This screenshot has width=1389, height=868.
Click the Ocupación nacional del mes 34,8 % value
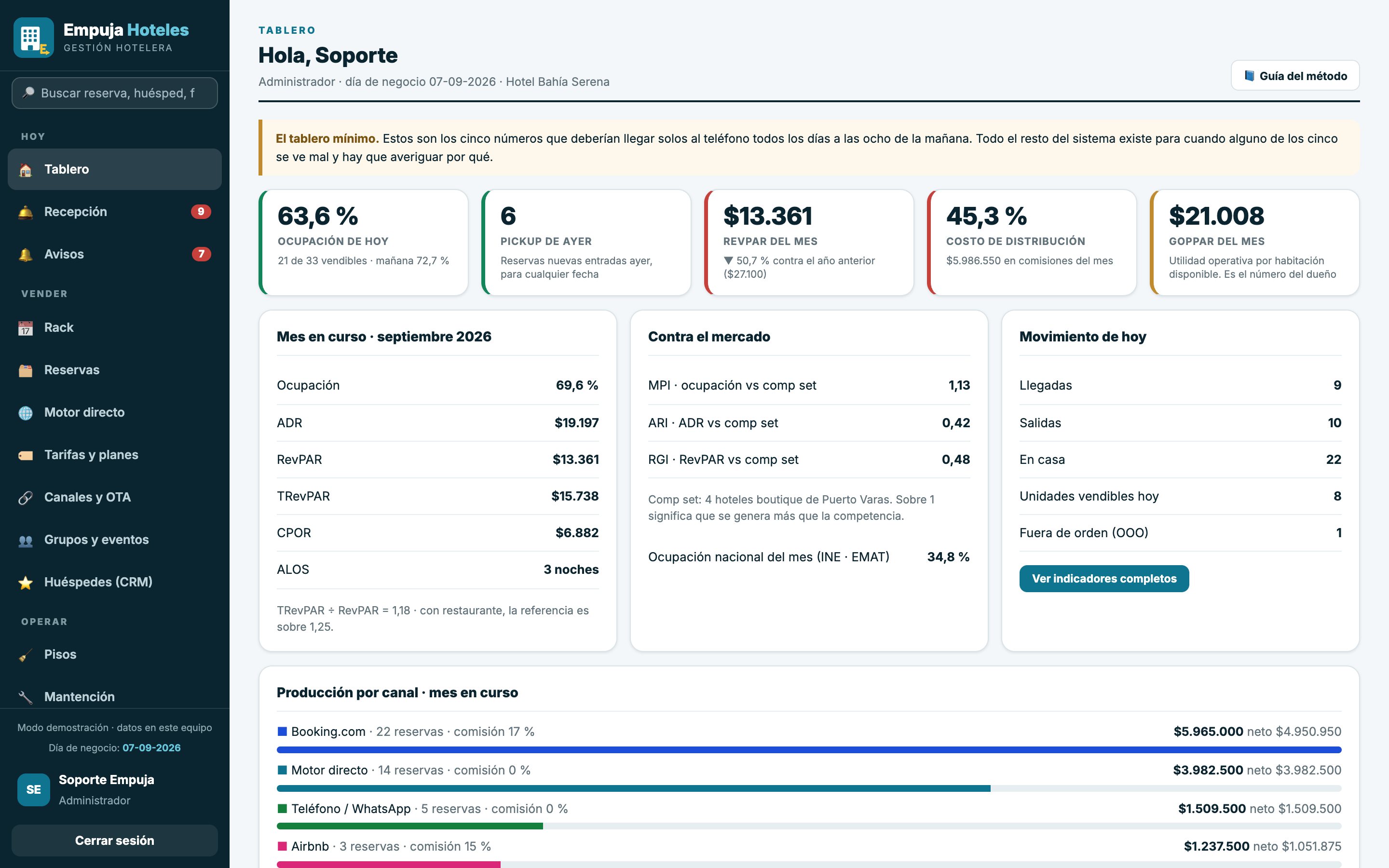tap(948, 557)
